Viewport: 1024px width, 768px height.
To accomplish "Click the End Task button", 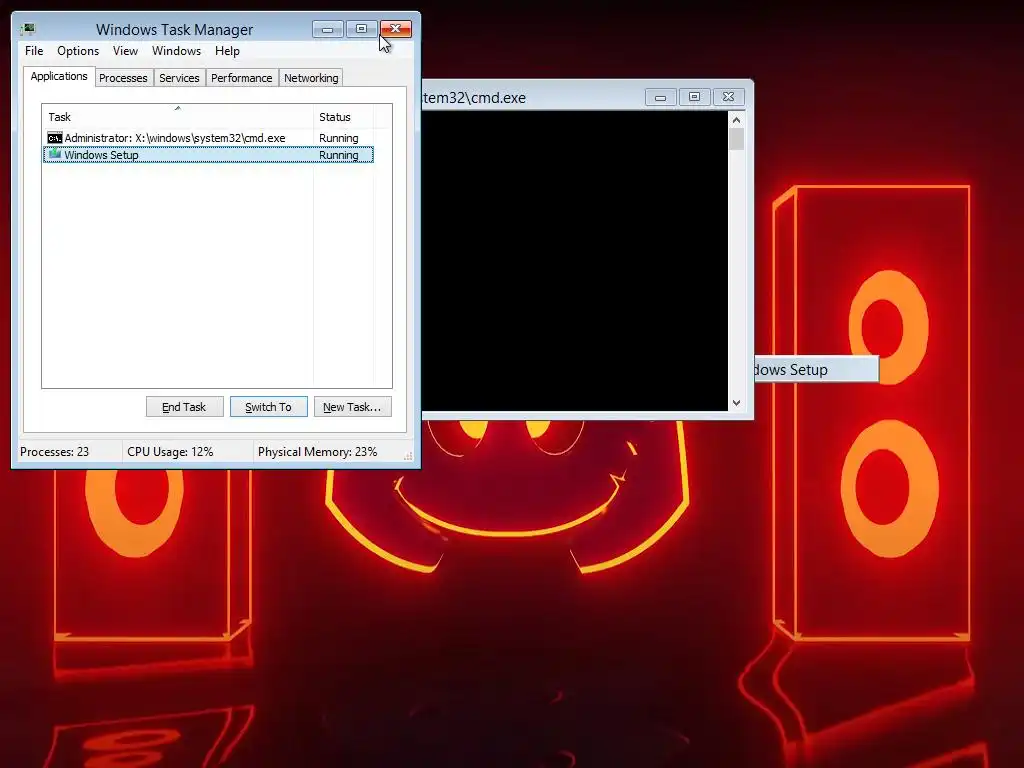I will (x=184, y=407).
